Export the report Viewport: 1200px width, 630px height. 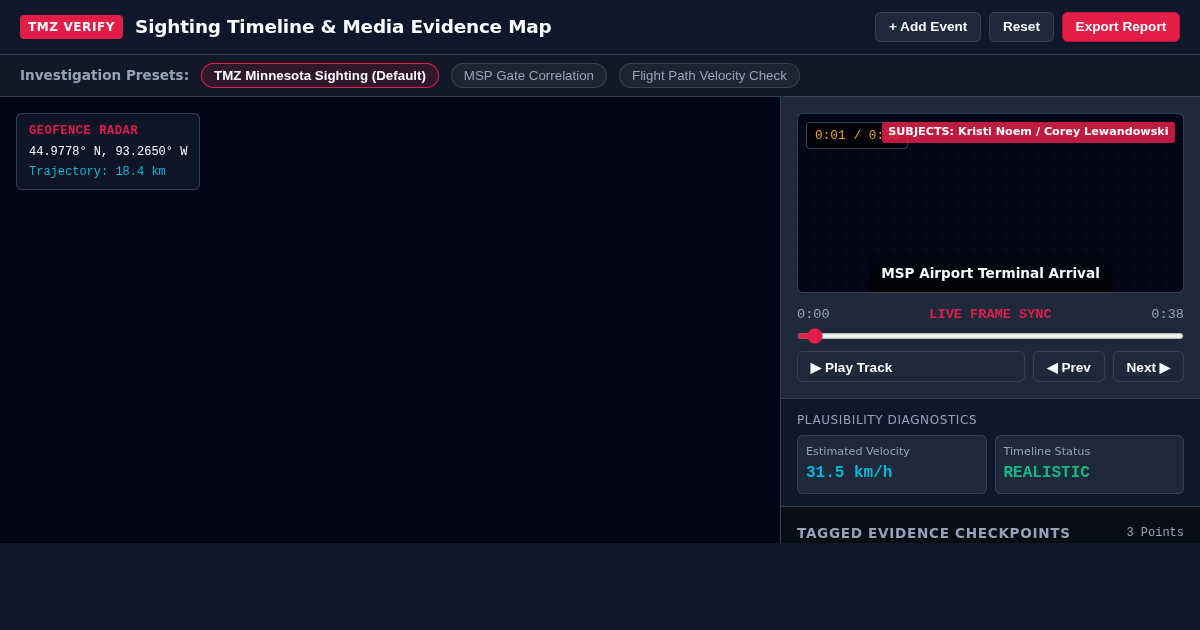pos(1121,27)
